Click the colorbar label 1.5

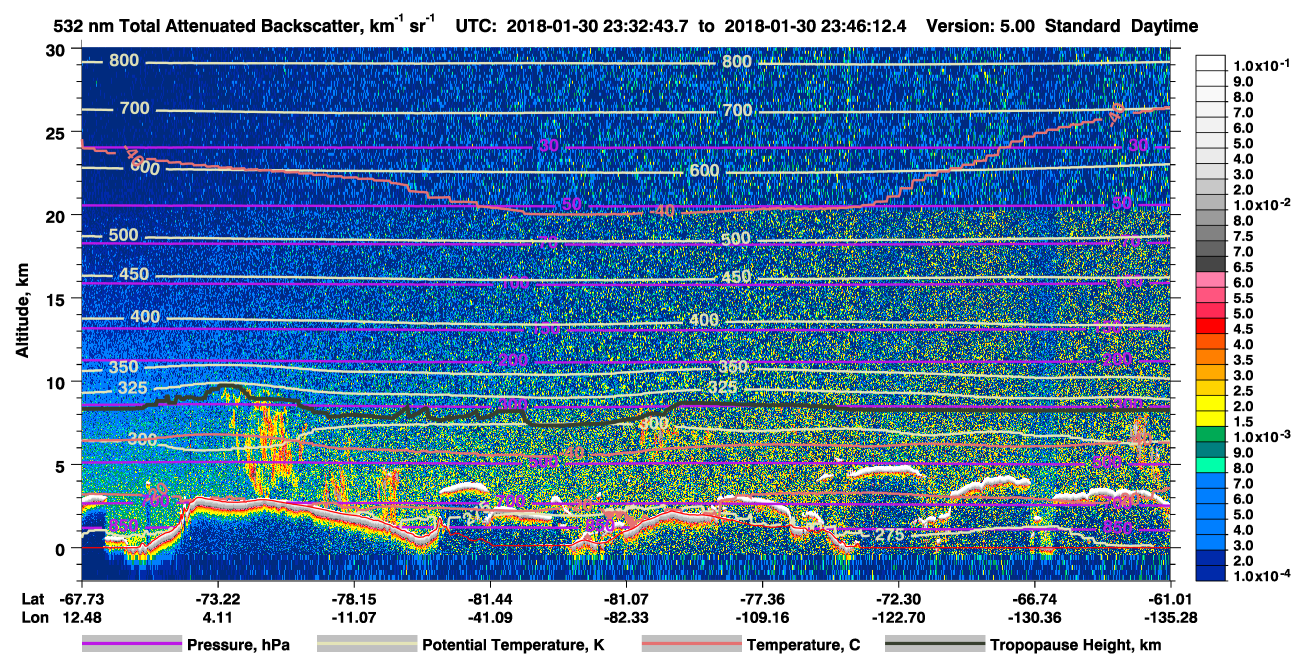[1243, 422]
